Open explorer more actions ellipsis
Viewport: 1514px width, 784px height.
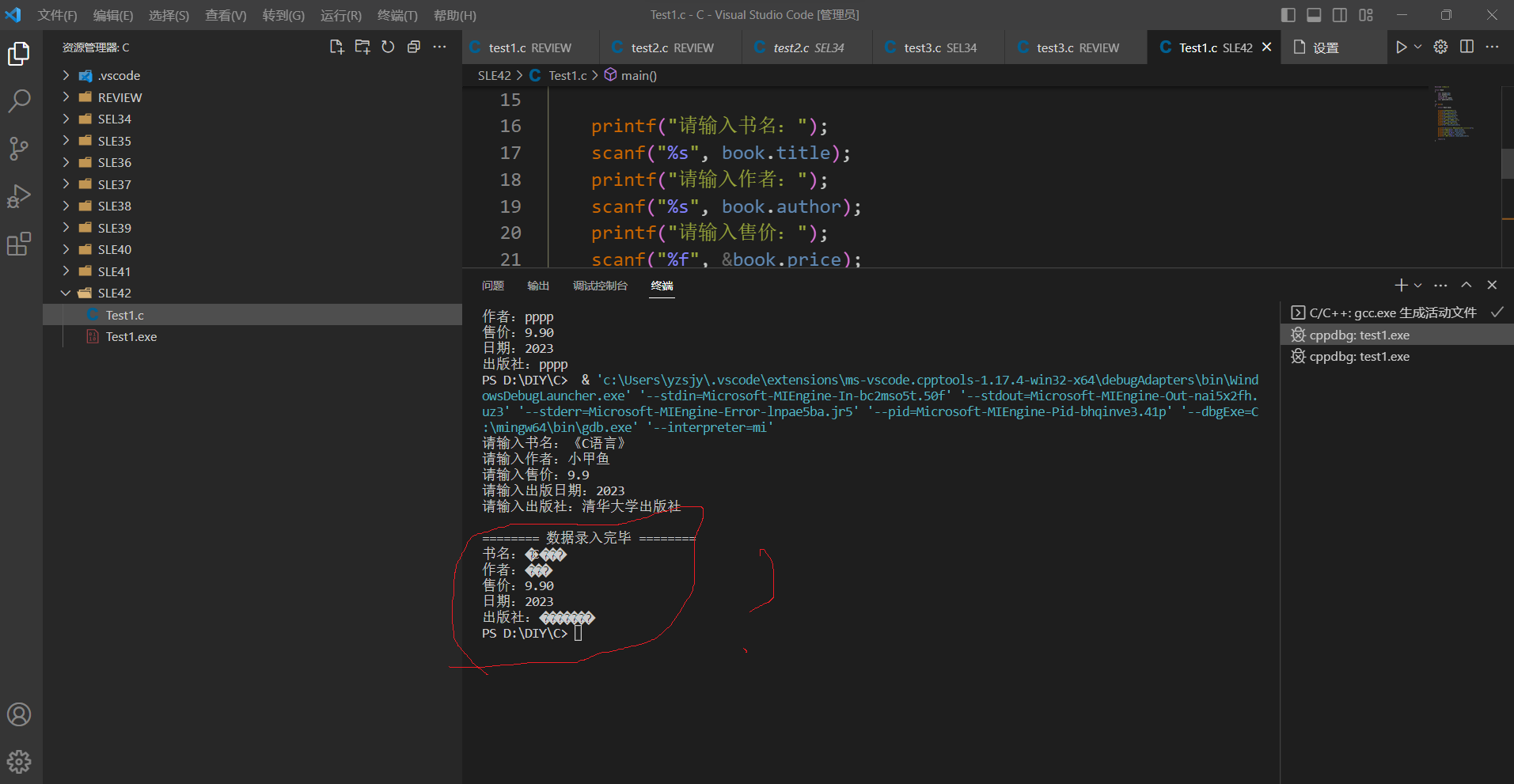pos(439,47)
